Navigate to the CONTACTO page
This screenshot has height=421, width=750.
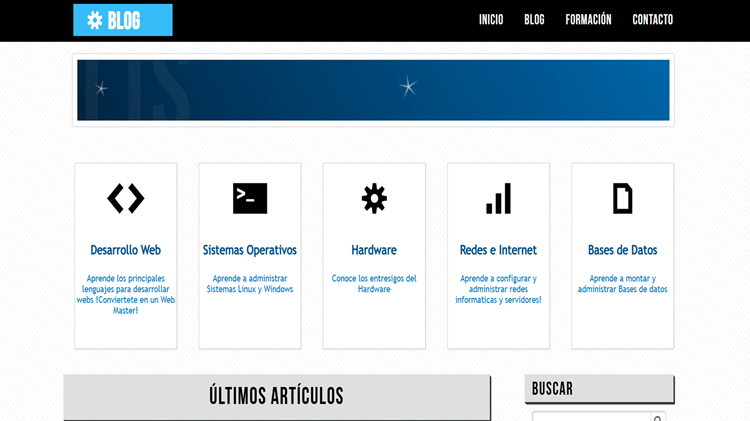pos(652,20)
